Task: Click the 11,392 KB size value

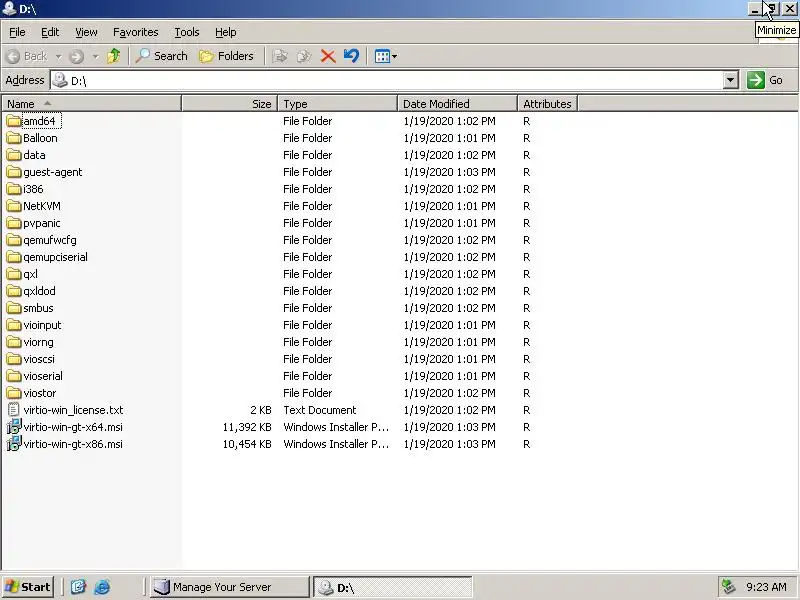Action: click(x=247, y=427)
